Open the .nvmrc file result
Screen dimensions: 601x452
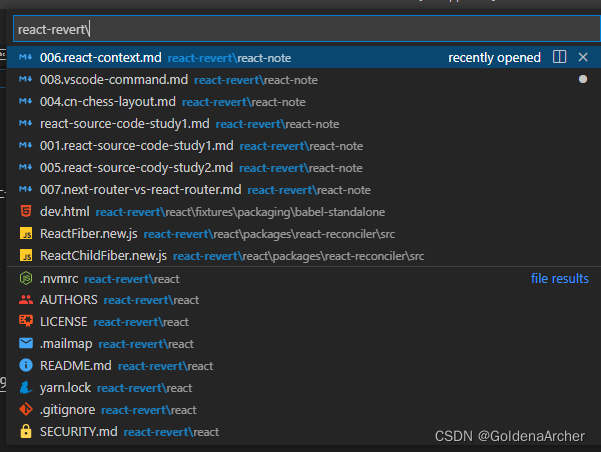click(x=59, y=279)
